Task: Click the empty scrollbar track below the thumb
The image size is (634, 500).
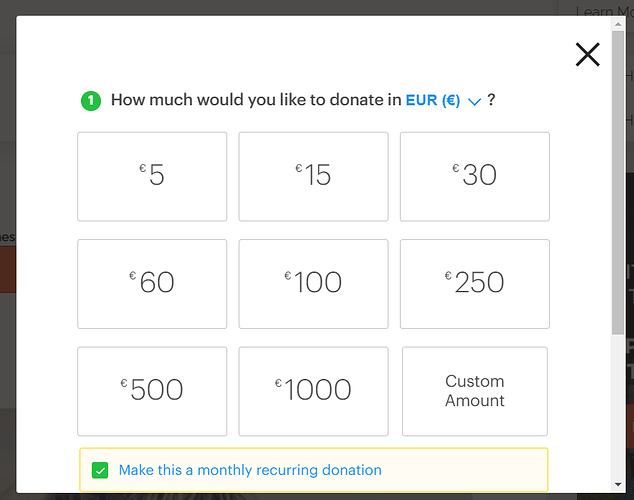Action: [x=617, y=406]
